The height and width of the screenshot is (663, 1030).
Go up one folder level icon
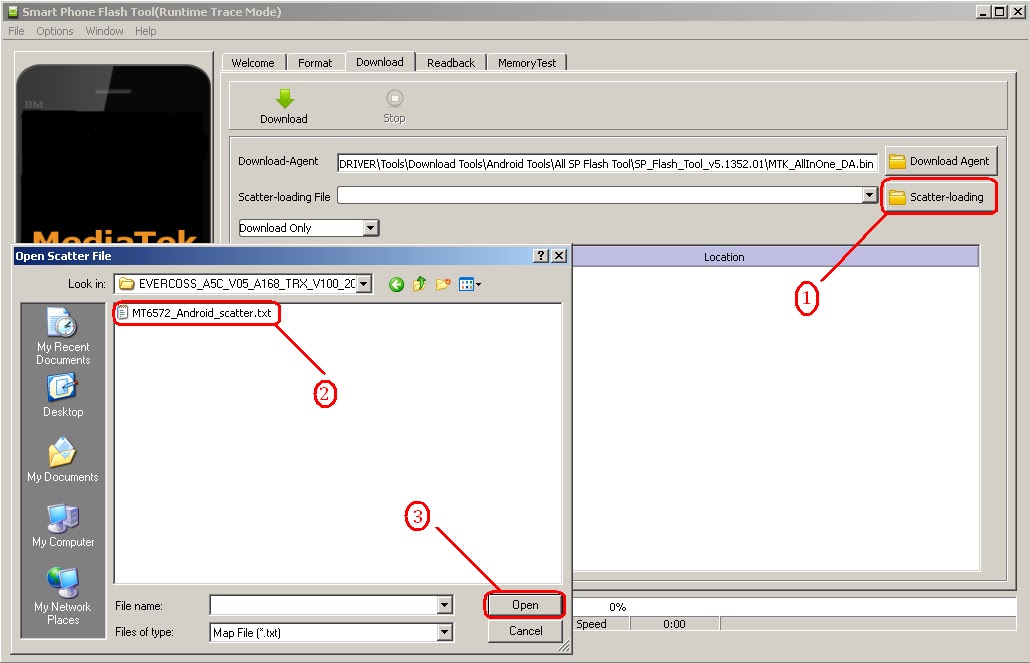coord(419,284)
